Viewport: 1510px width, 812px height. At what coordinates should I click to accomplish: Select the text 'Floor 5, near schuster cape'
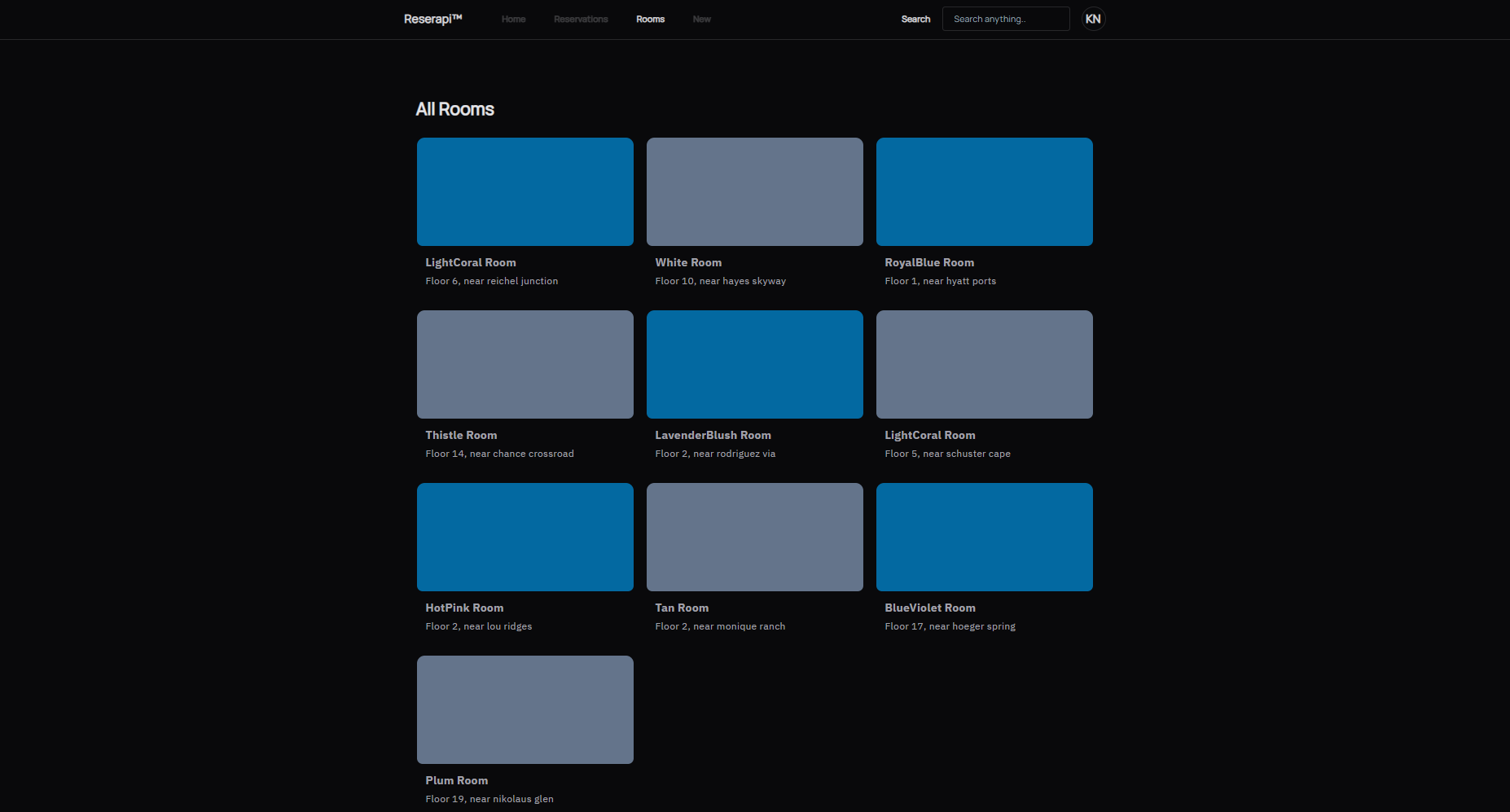click(948, 454)
